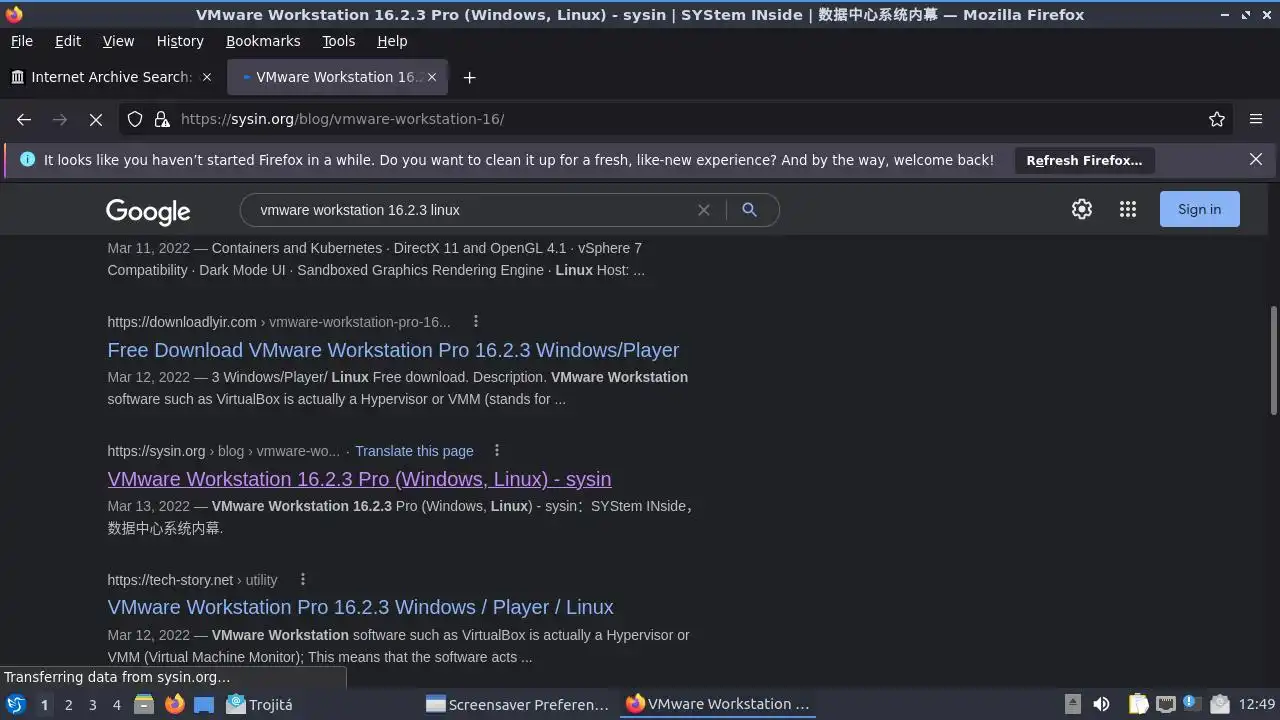Bookmark this page with the star icon
The image size is (1280, 720).
[1217, 119]
